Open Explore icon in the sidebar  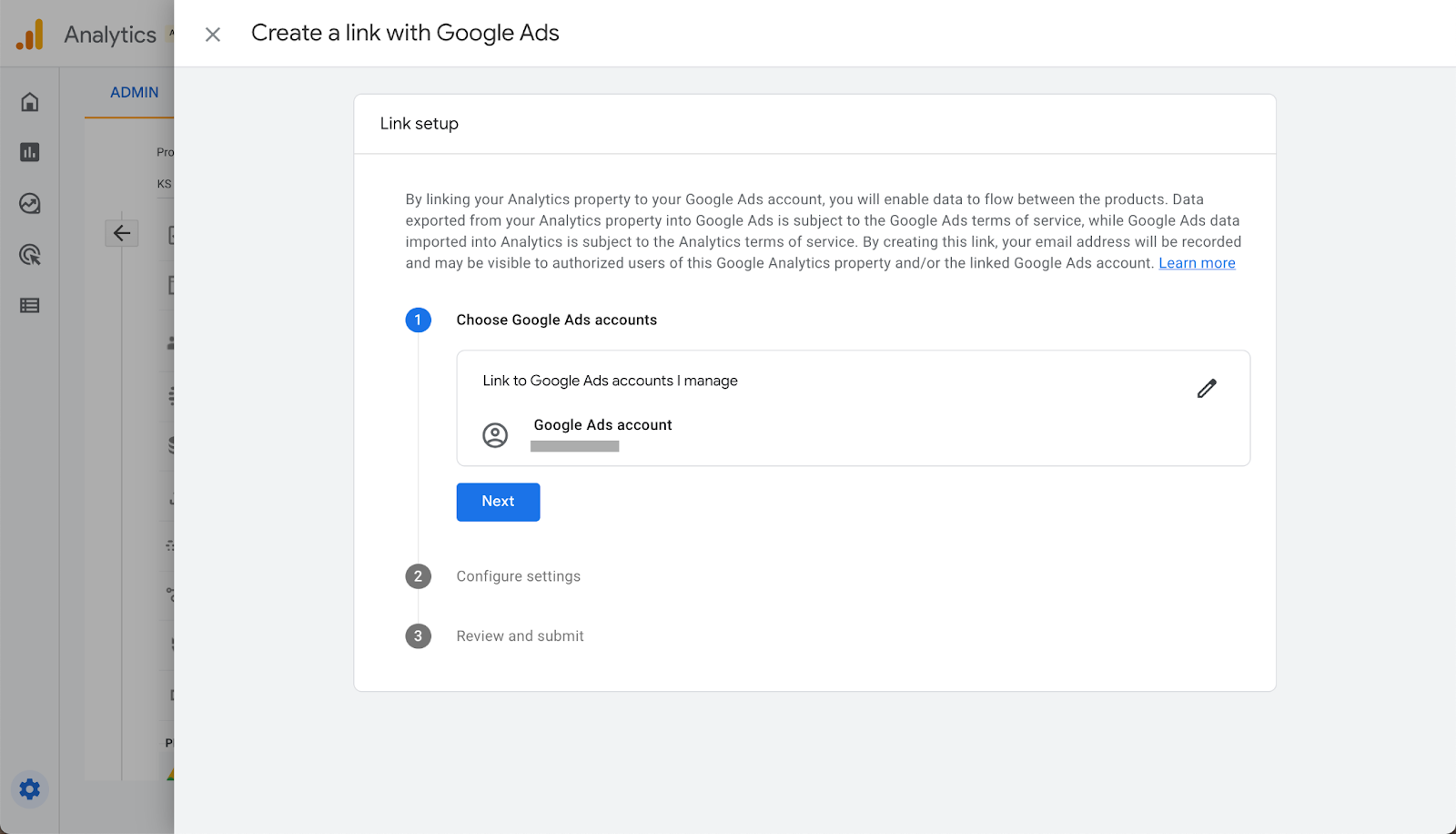coord(30,203)
